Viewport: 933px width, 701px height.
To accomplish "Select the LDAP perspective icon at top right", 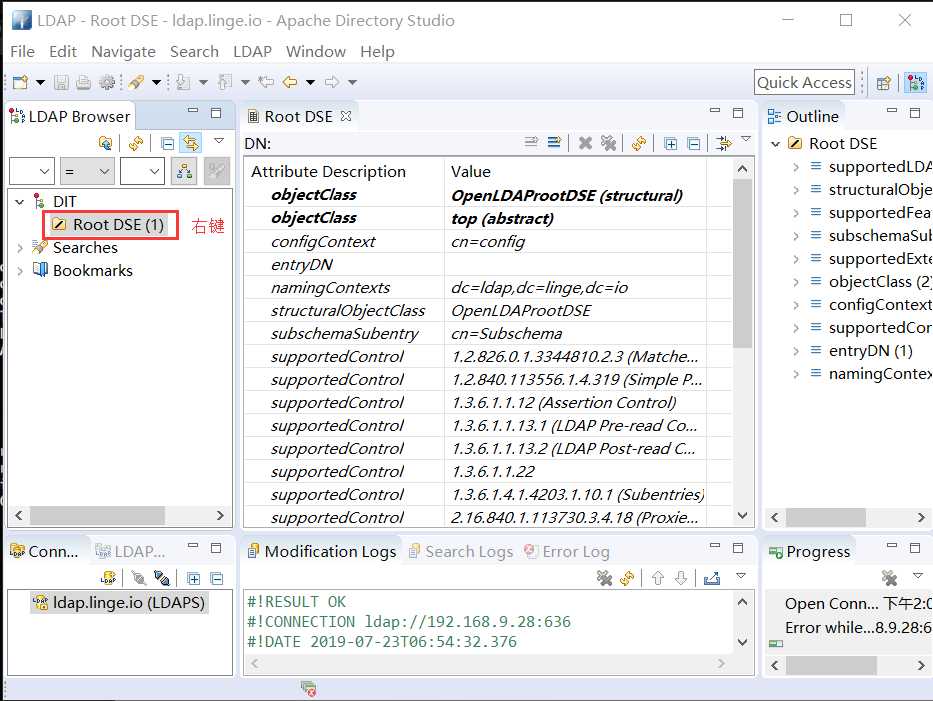I will [x=915, y=83].
